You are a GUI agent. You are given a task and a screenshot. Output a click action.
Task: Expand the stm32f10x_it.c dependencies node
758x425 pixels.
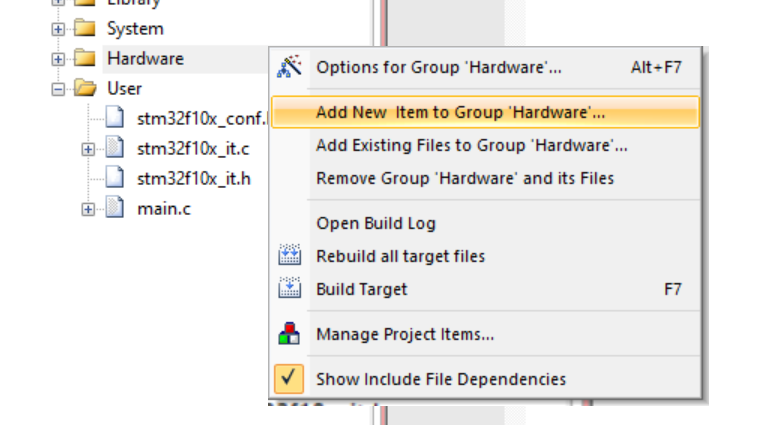pos(89,149)
